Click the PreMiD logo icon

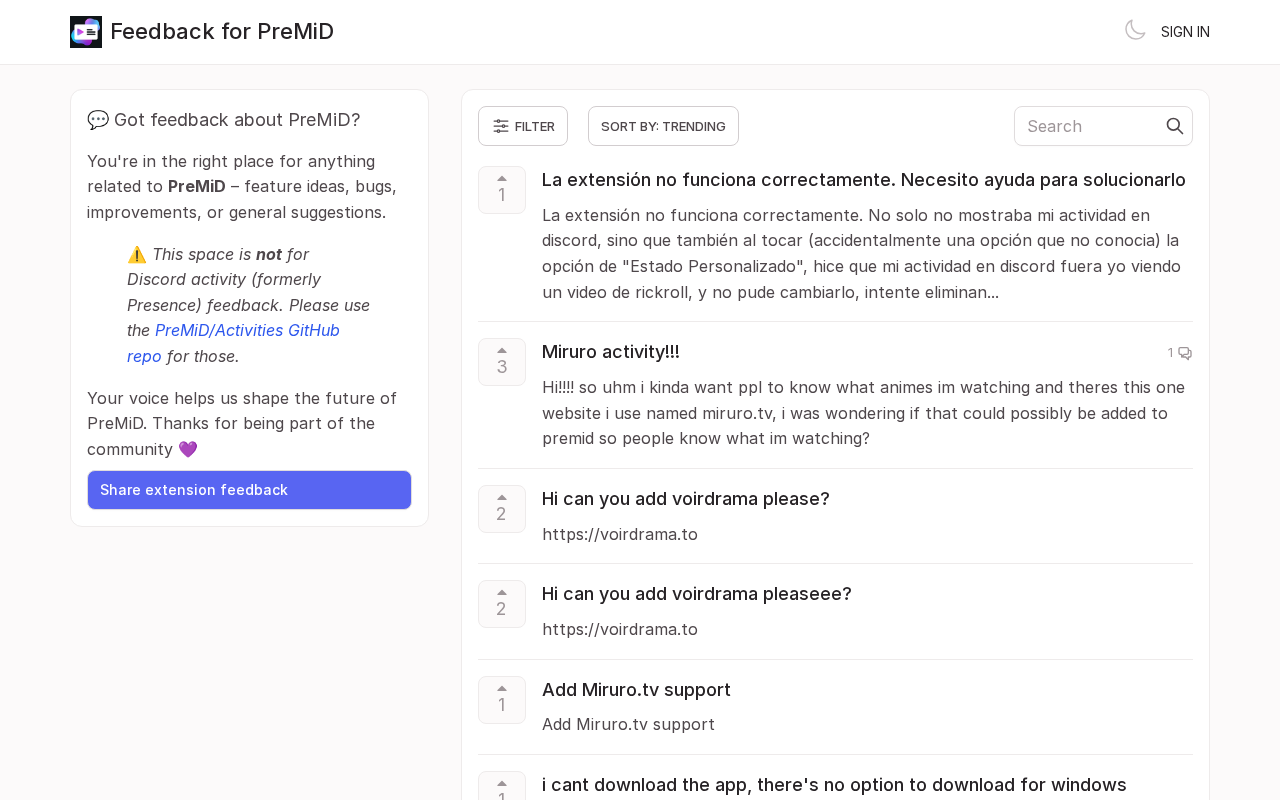tap(86, 32)
